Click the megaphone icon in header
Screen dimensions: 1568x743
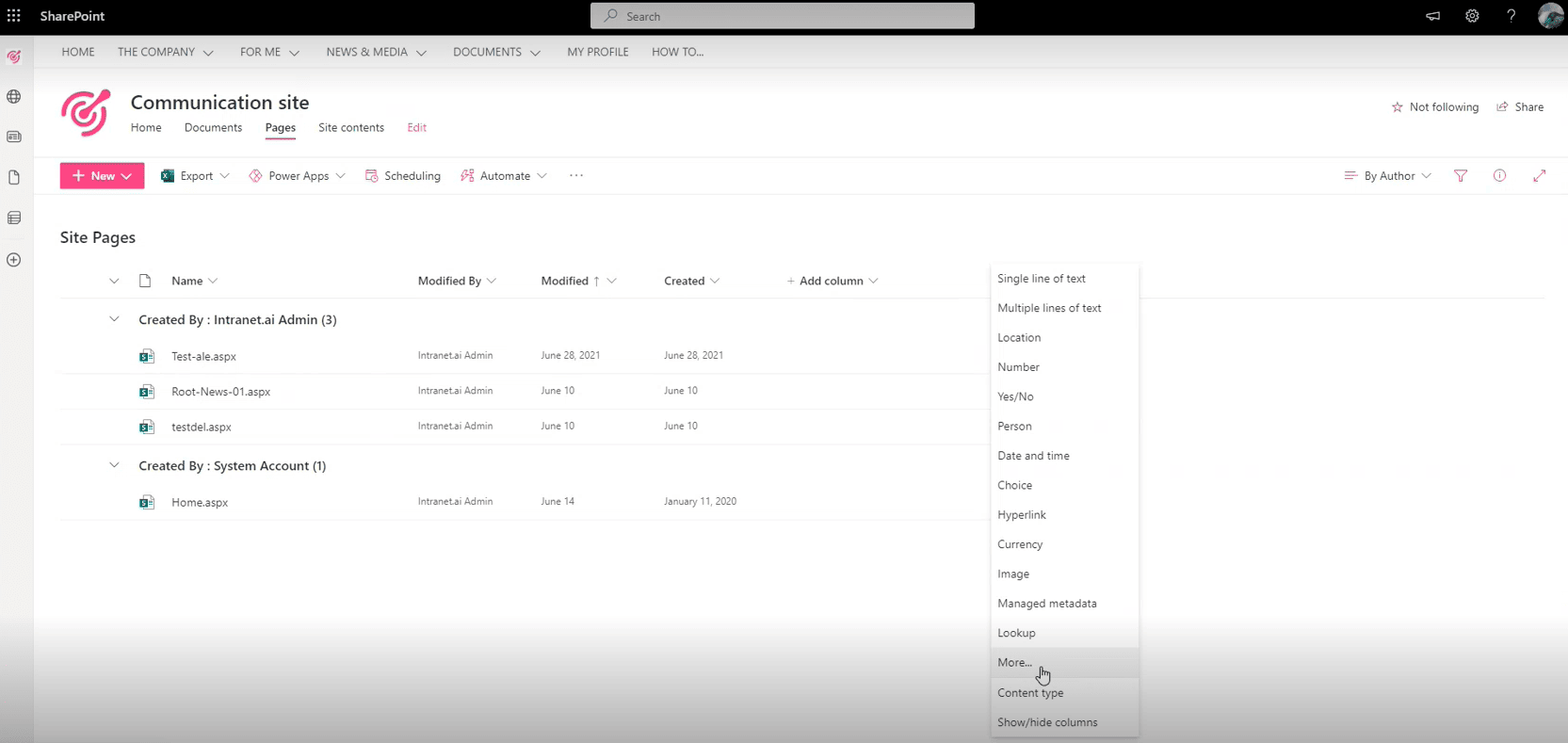pyautogui.click(x=1432, y=16)
